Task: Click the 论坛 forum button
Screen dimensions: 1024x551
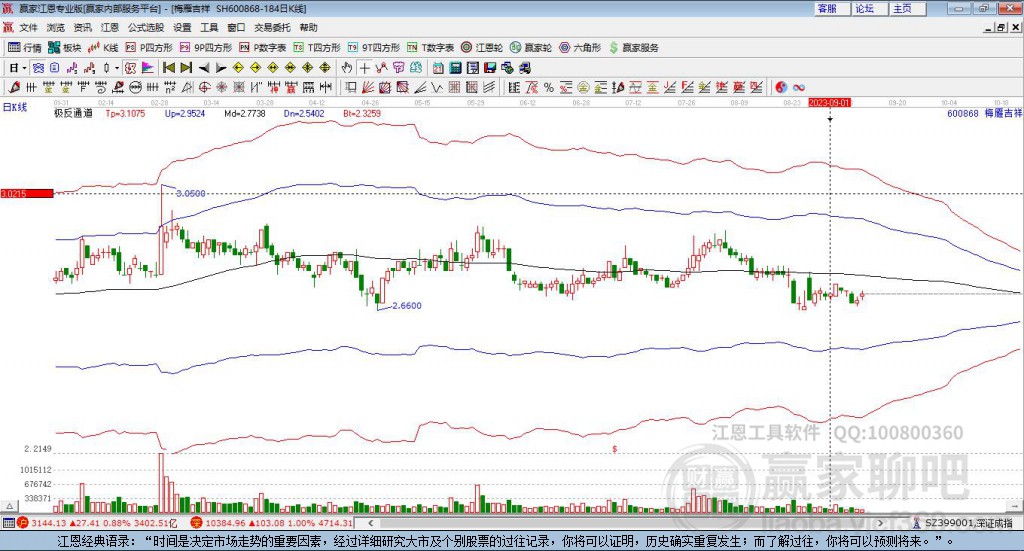Action: (868, 8)
